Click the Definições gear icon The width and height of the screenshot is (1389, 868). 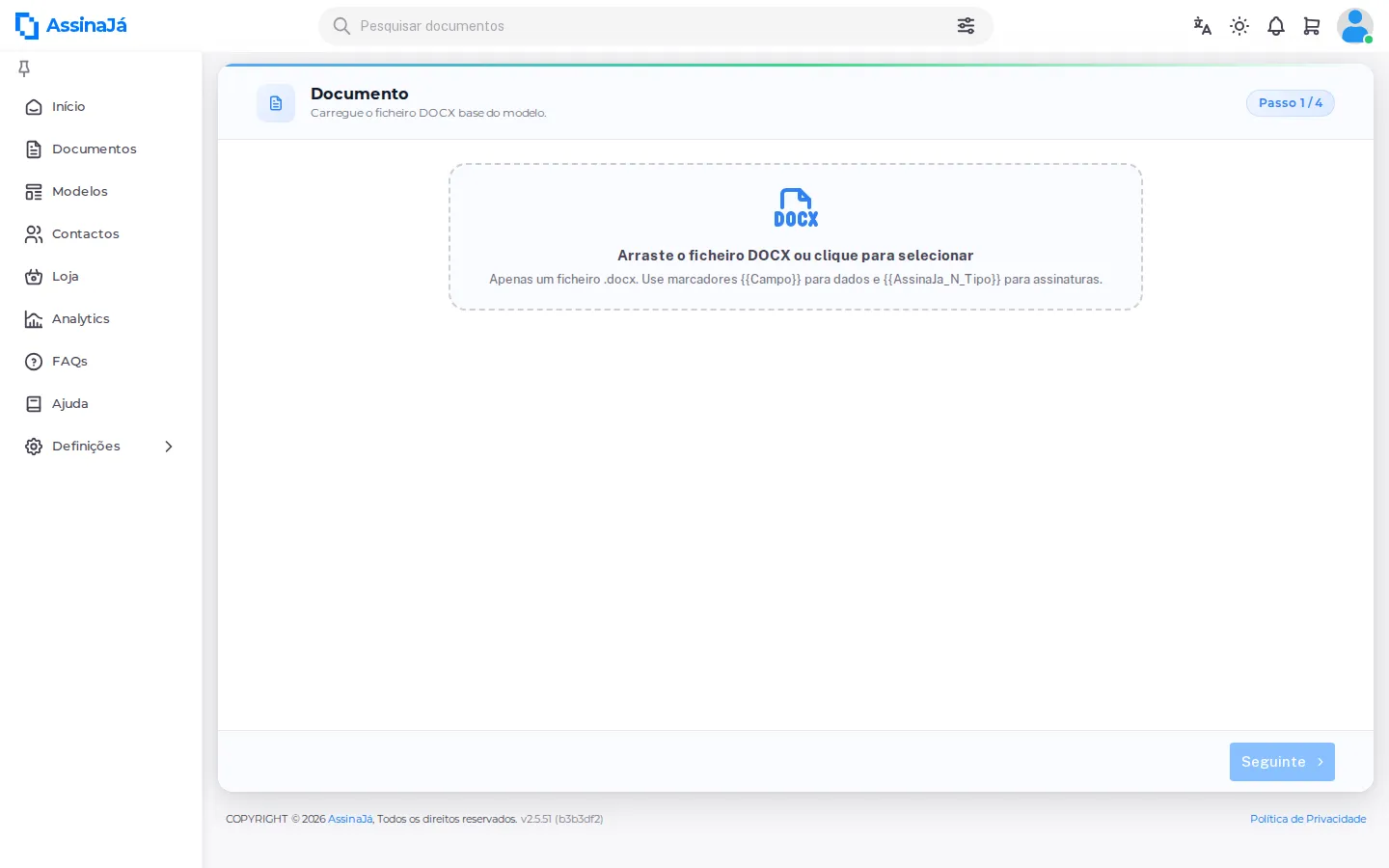pyautogui.click(x=34, y=447)
